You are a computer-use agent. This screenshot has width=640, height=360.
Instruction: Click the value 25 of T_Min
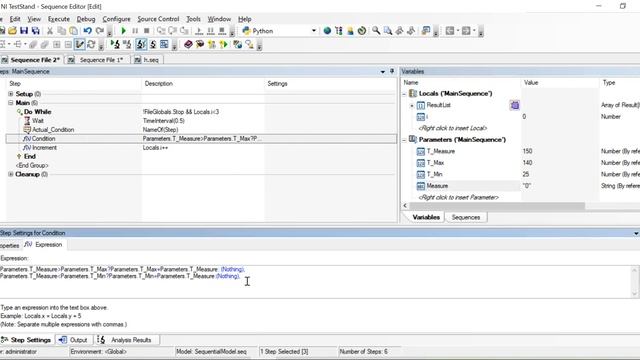(x=526, y=174)
